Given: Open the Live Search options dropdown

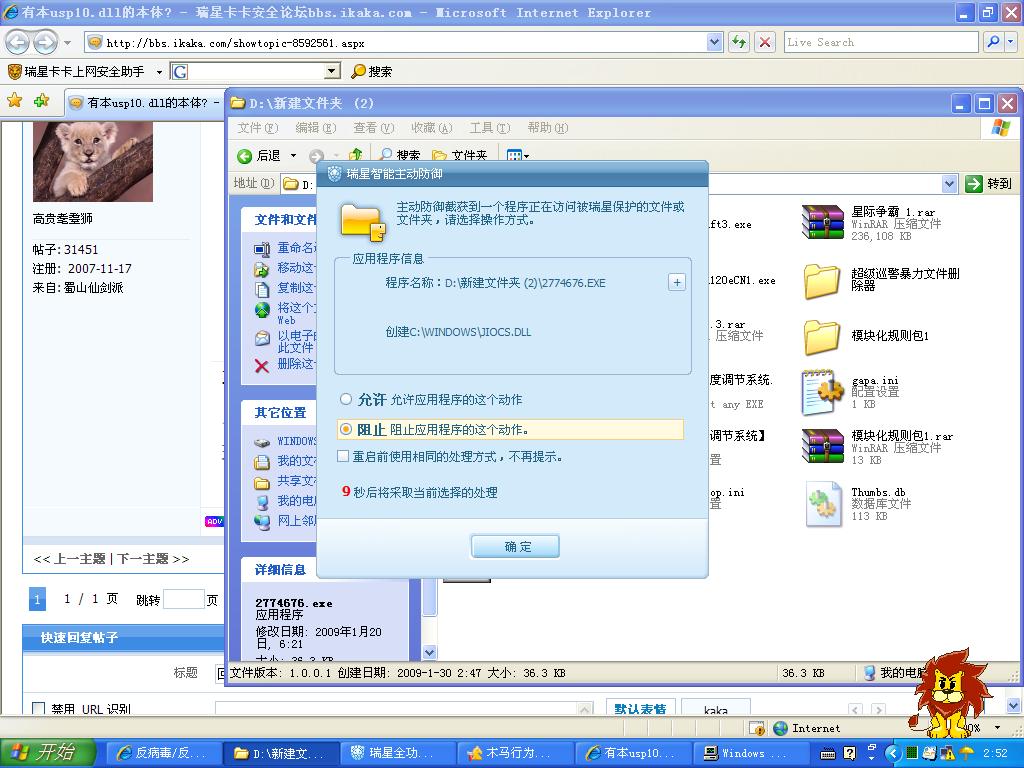Looking at the screenshot, I should (1012, 42).
